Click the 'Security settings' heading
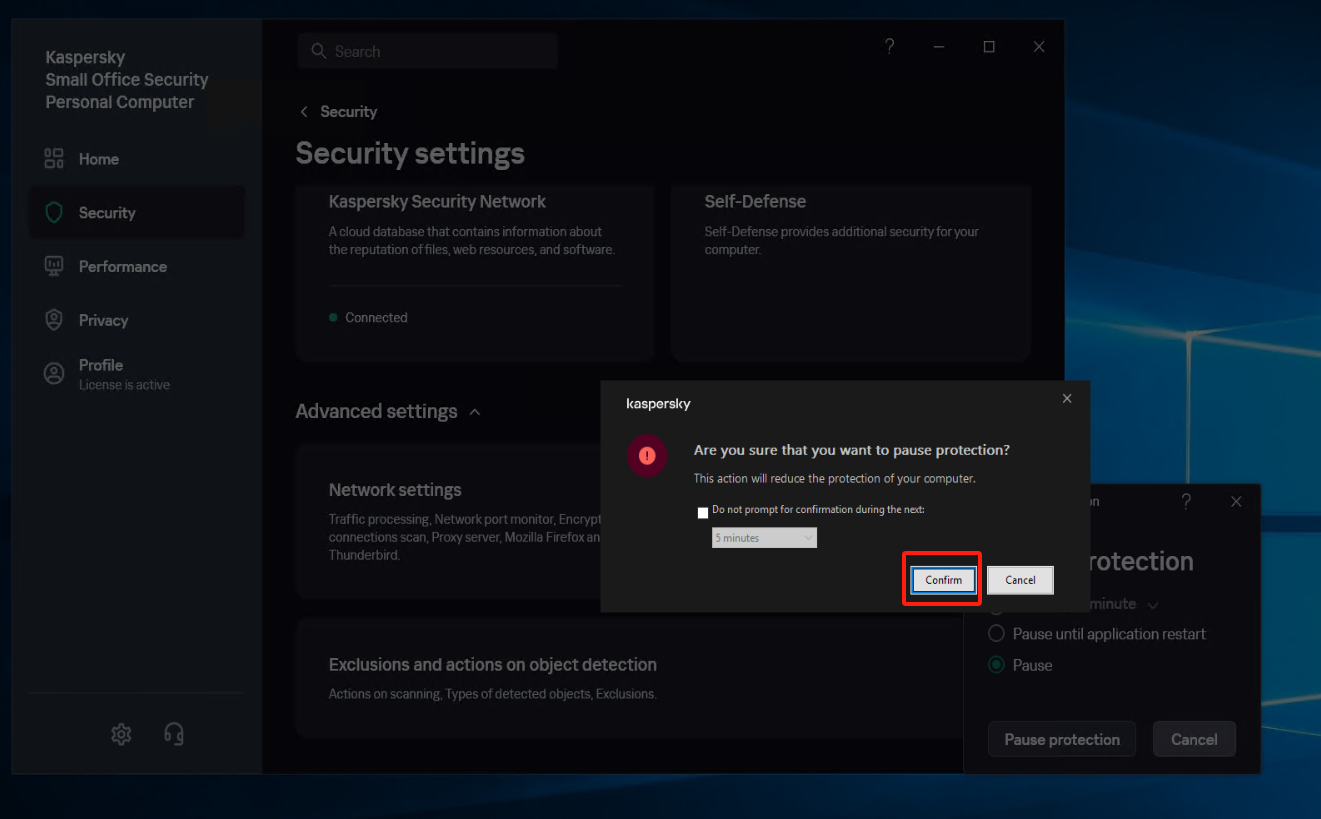The image size is (1321, 819). [x=410, y=153]
